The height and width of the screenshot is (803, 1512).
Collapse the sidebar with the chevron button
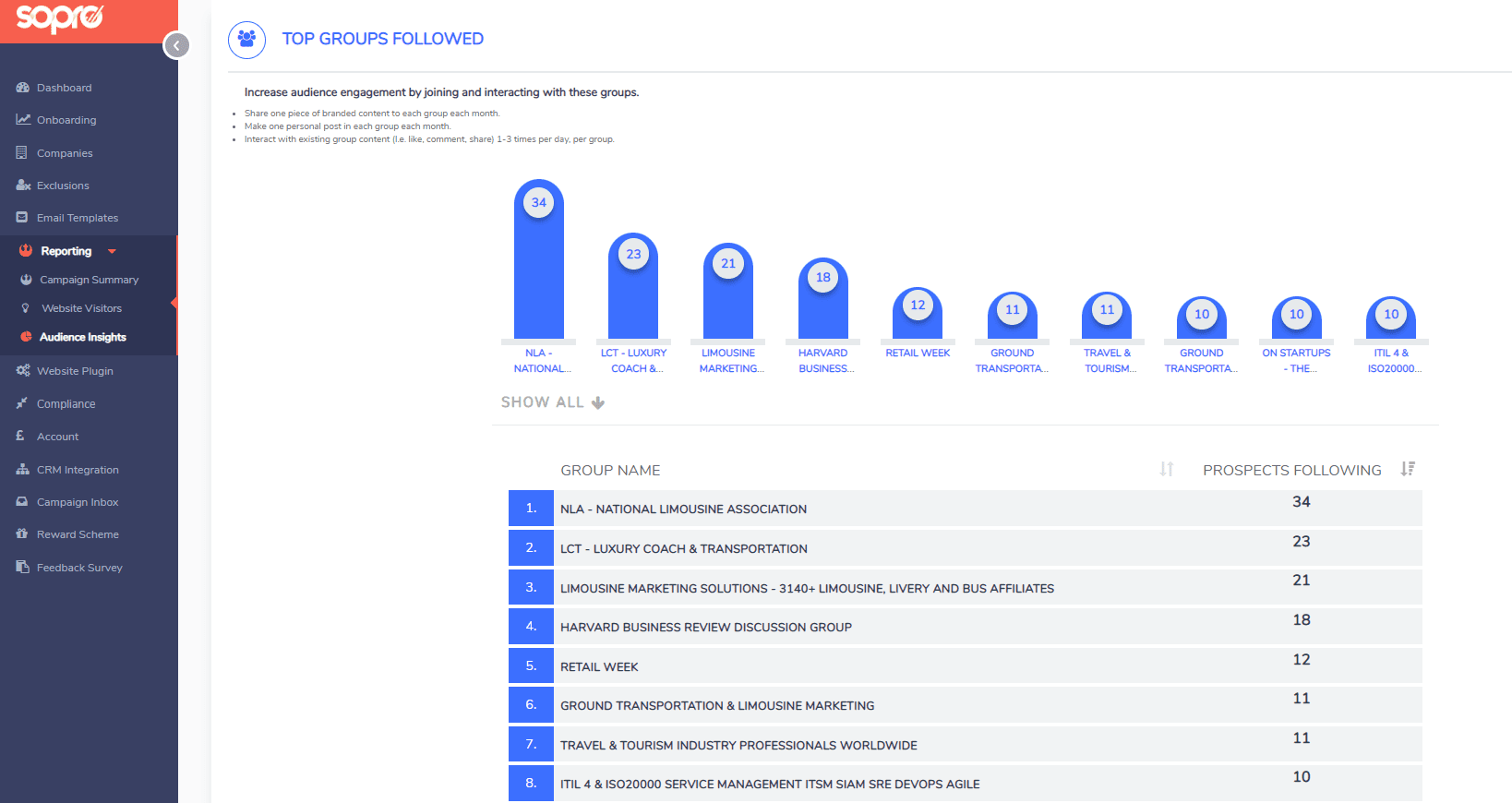click(176, 45)
